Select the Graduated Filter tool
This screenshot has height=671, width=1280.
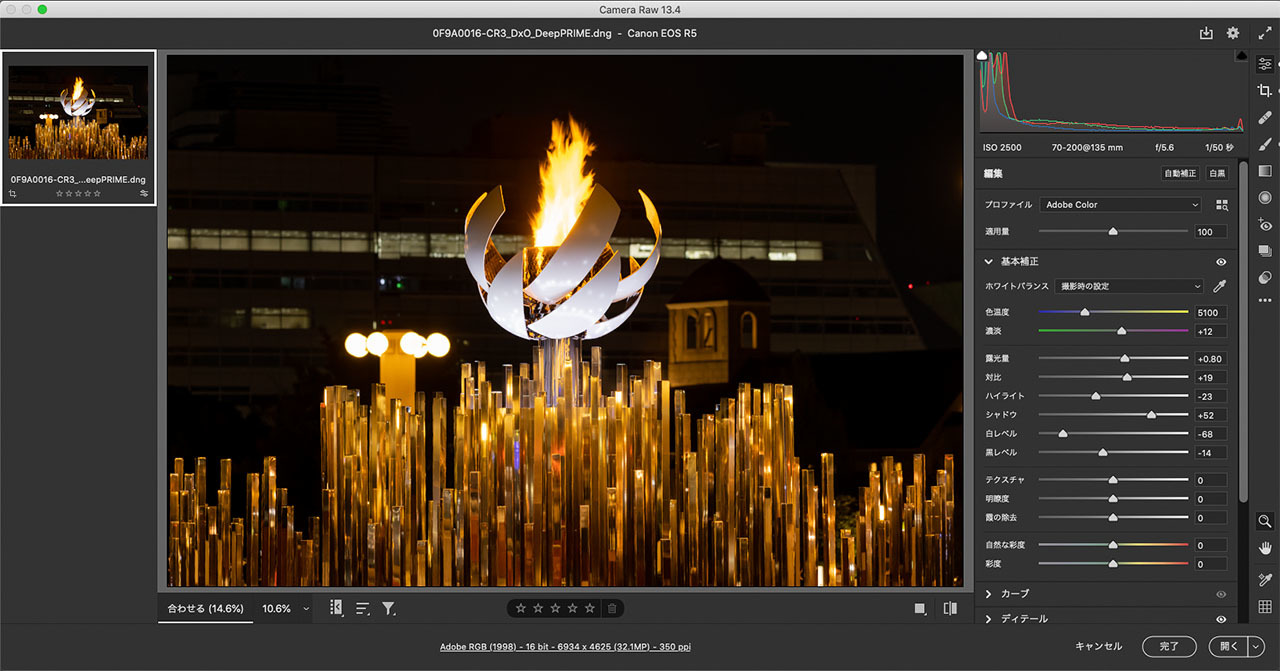tap(1265, 171)
